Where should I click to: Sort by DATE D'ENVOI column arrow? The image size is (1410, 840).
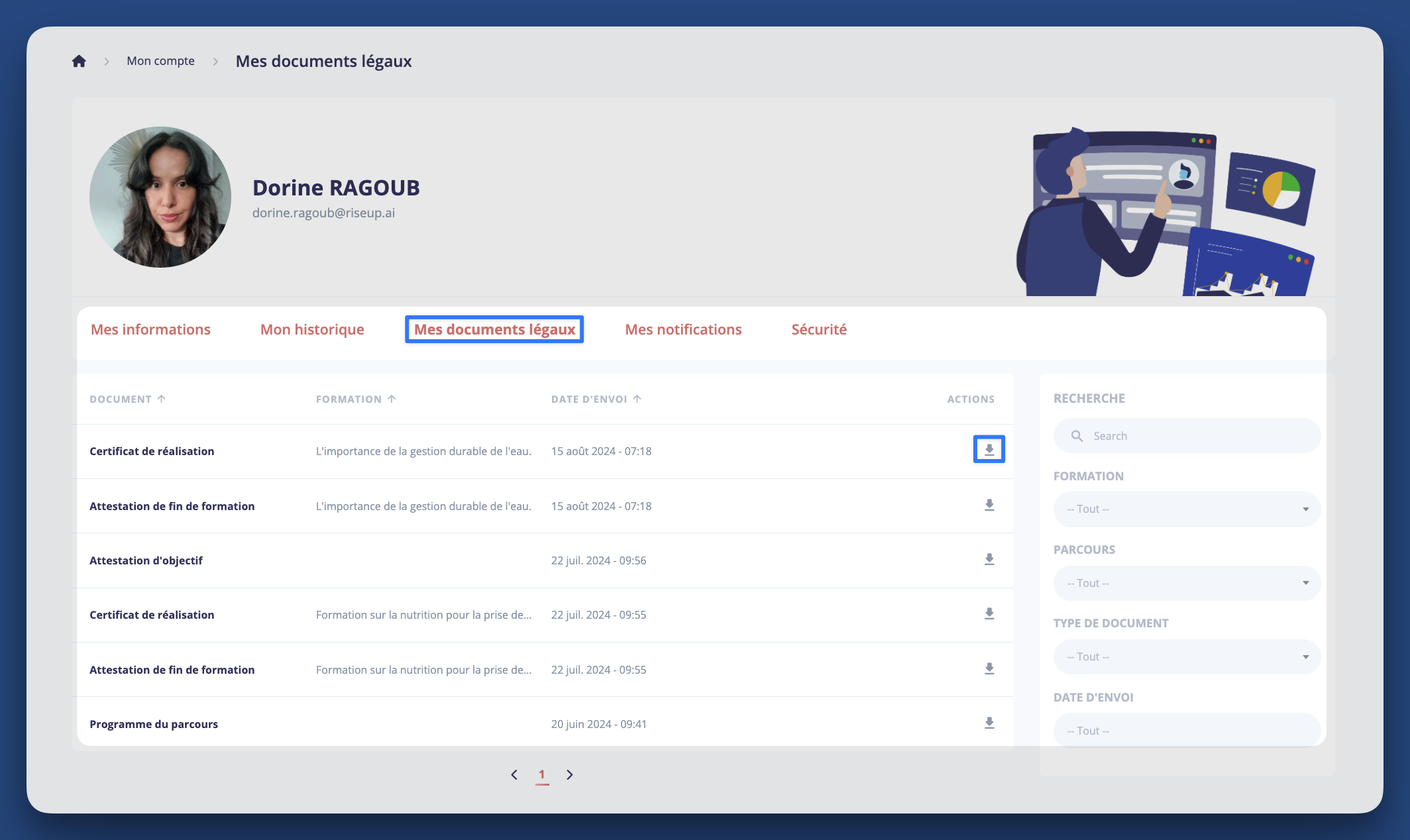pos(637,399)
